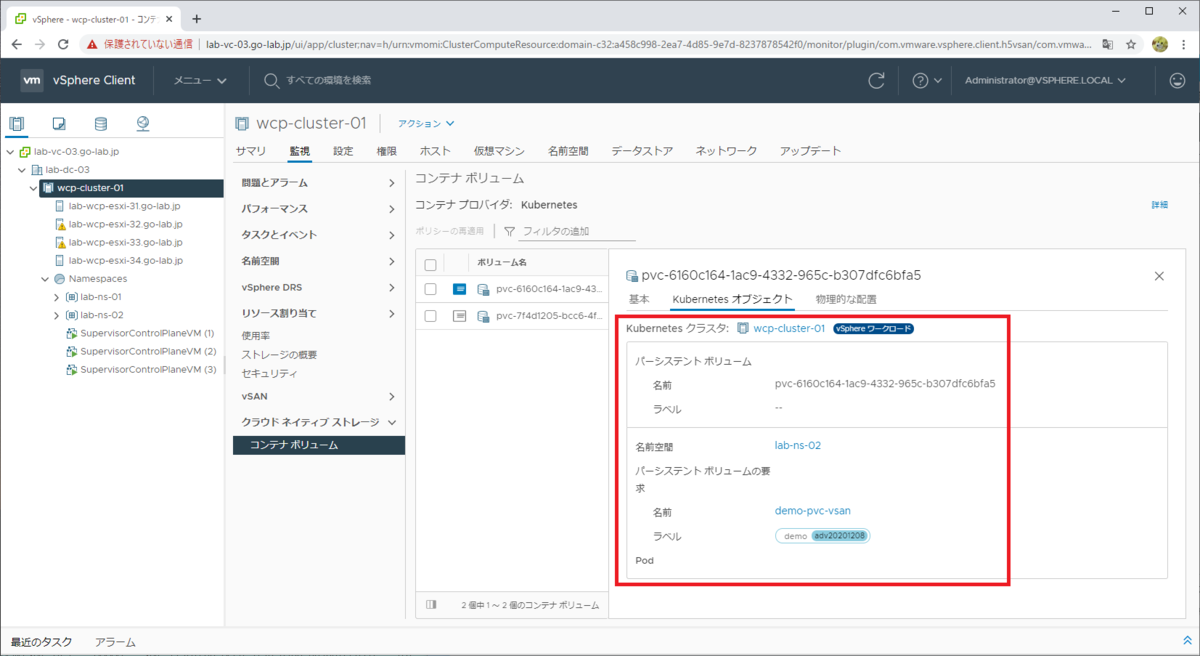Open 最近のタスク bottom panel

(41, 642)
